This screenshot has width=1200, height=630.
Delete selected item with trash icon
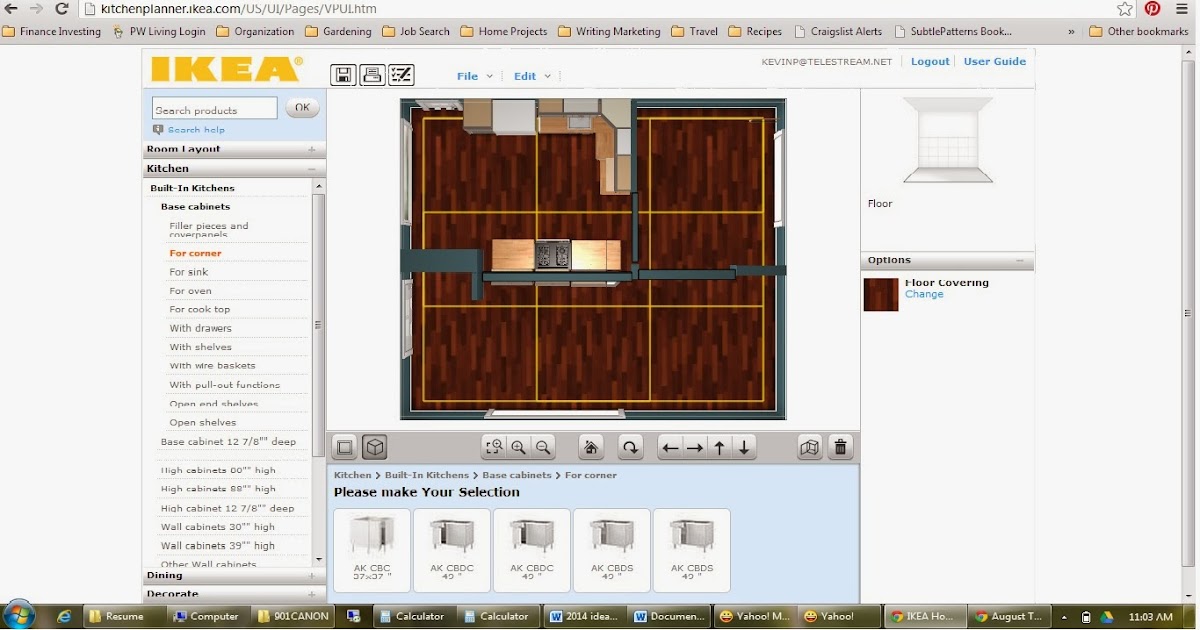[x=841, y=447]
